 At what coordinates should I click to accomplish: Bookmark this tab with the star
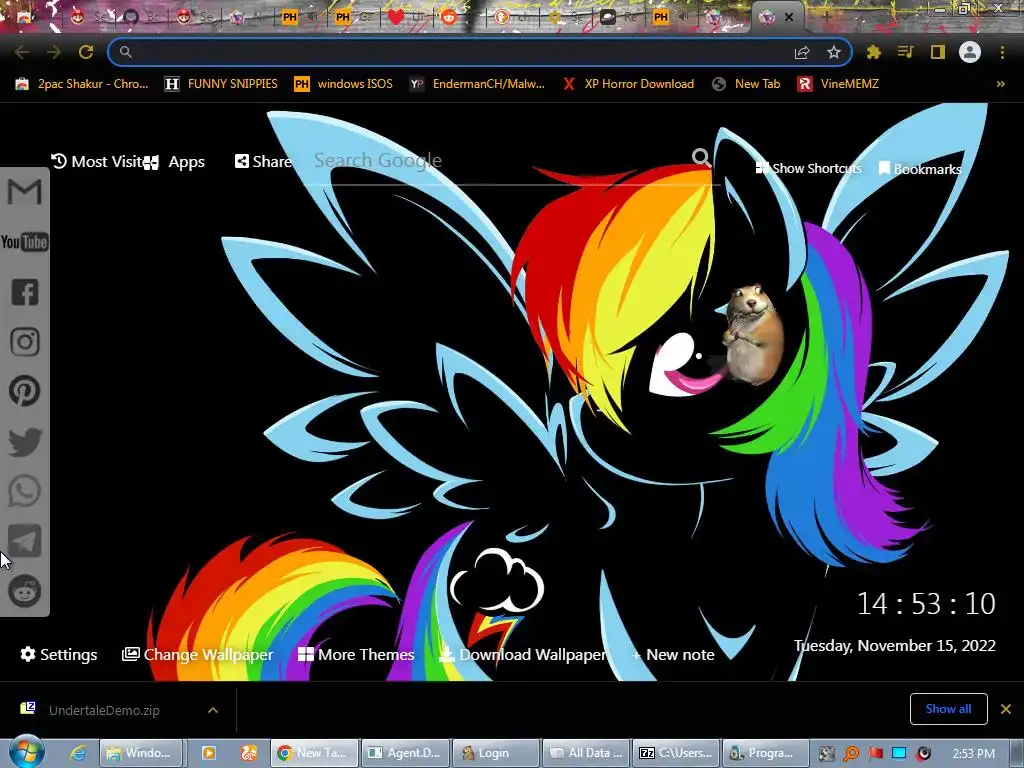click(x=834, y=52)
